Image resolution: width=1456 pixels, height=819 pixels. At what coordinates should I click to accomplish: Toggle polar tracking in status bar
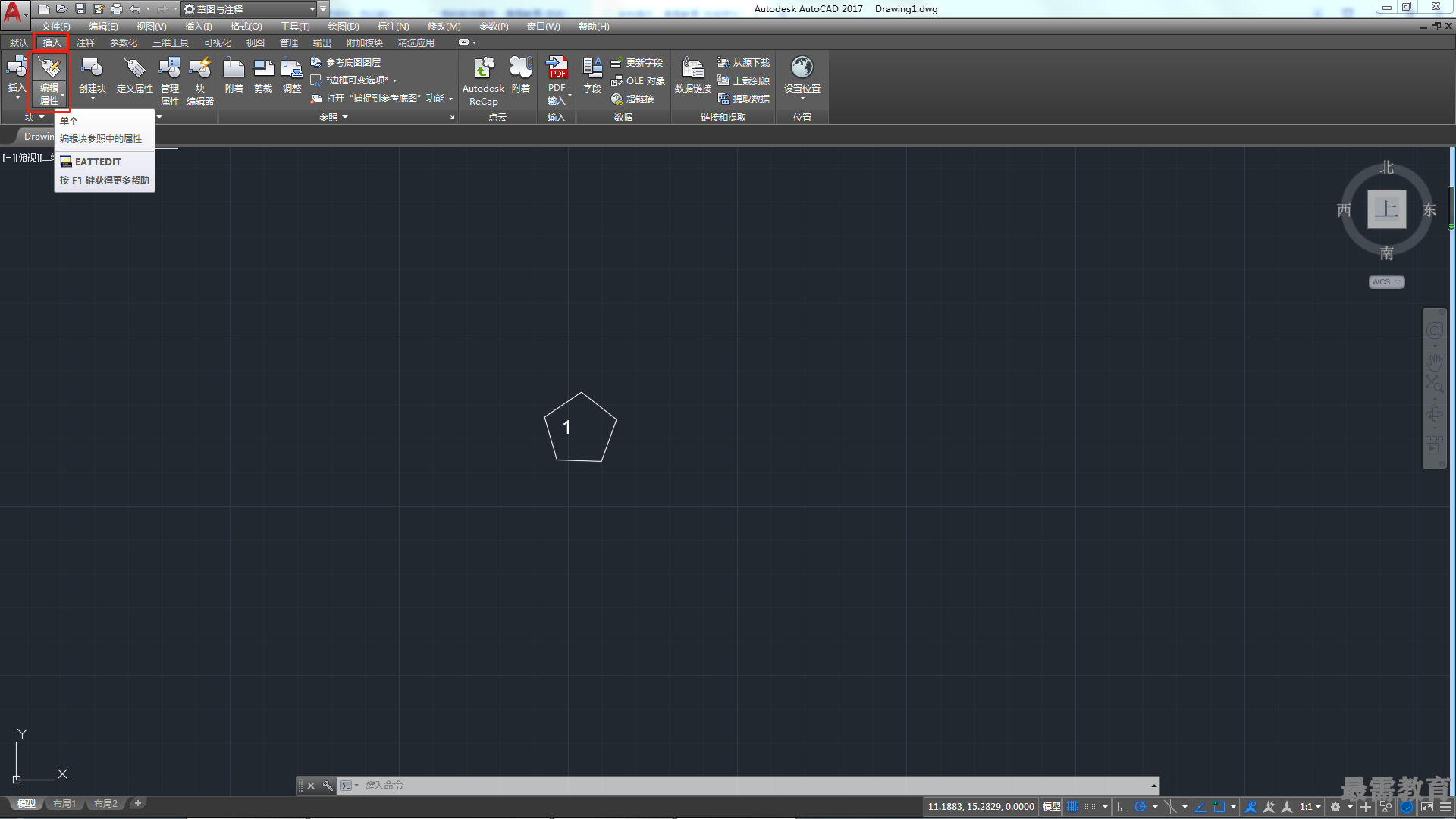tap(1140, 807)
